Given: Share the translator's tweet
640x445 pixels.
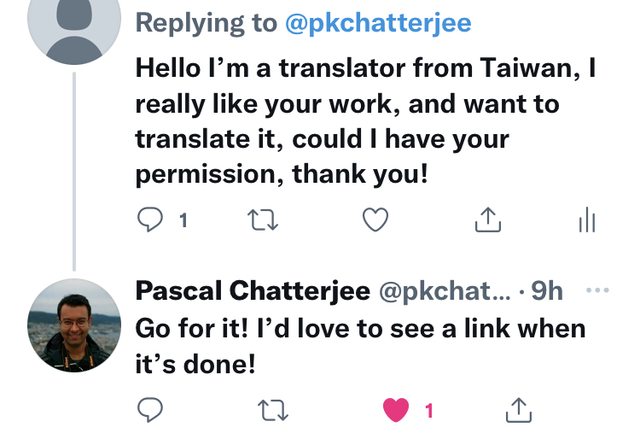Looking at the screenshot, I should coord(487,220).
